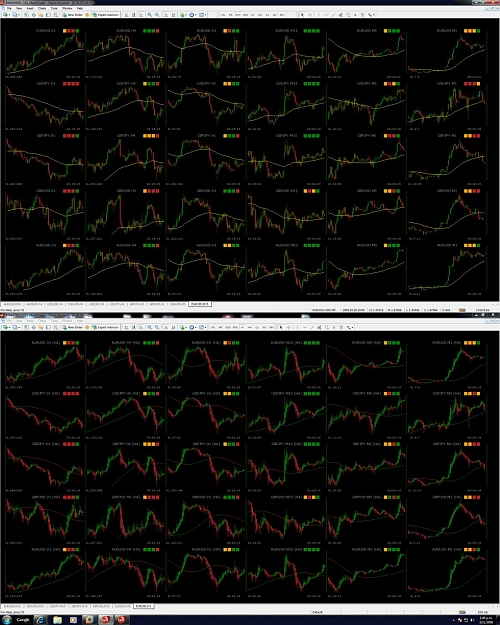Click Zoom Out magnifier in upper toolbar
The image size is (500, 625).
tap(157, 15)
